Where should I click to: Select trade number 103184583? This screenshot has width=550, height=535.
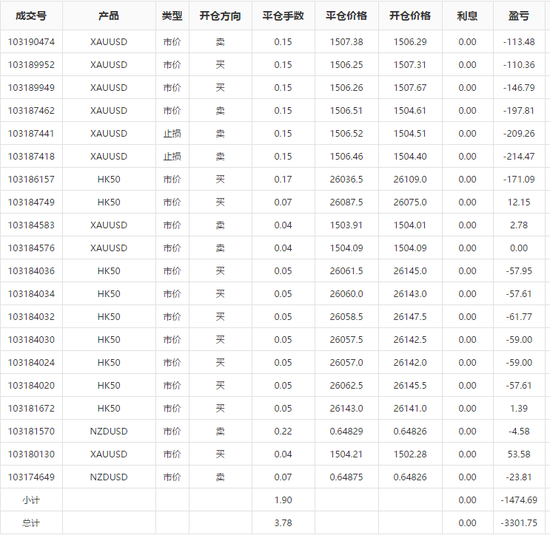coord(31,225)
